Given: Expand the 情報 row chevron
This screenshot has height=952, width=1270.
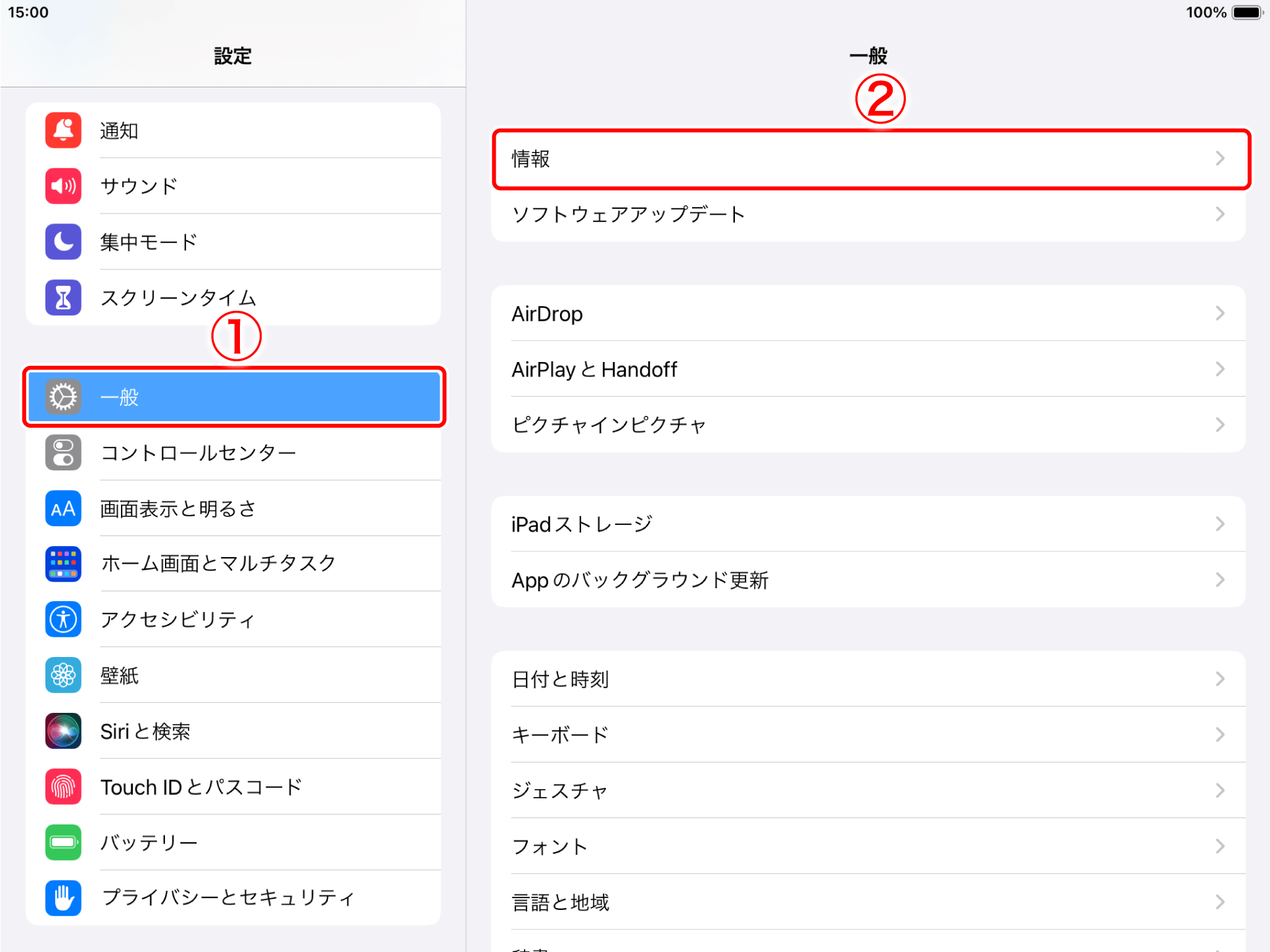Looking at the screenshot, I should [1220, 158].
